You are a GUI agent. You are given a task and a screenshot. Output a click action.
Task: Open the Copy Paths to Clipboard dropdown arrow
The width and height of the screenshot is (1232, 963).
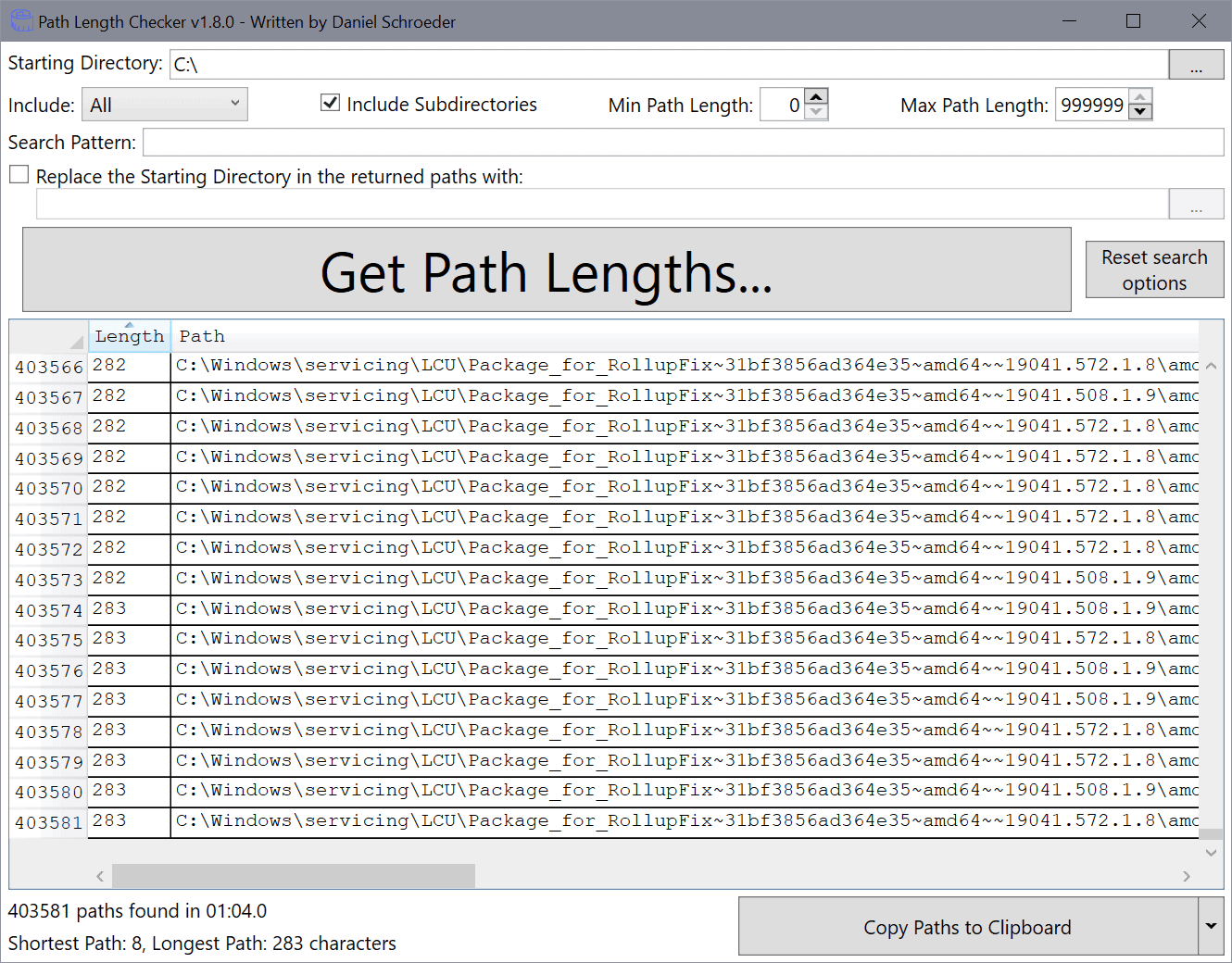pos(1211,926)
